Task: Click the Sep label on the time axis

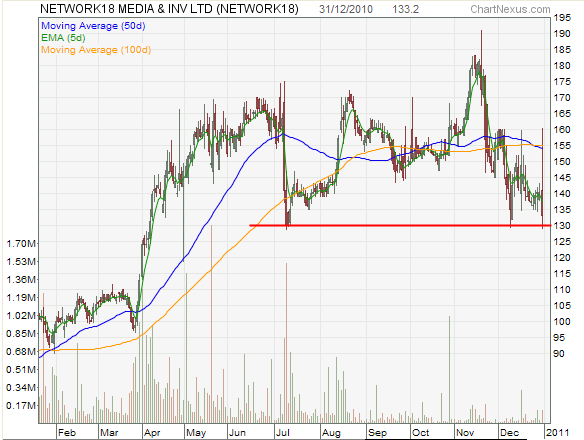Action: point(377,433)
